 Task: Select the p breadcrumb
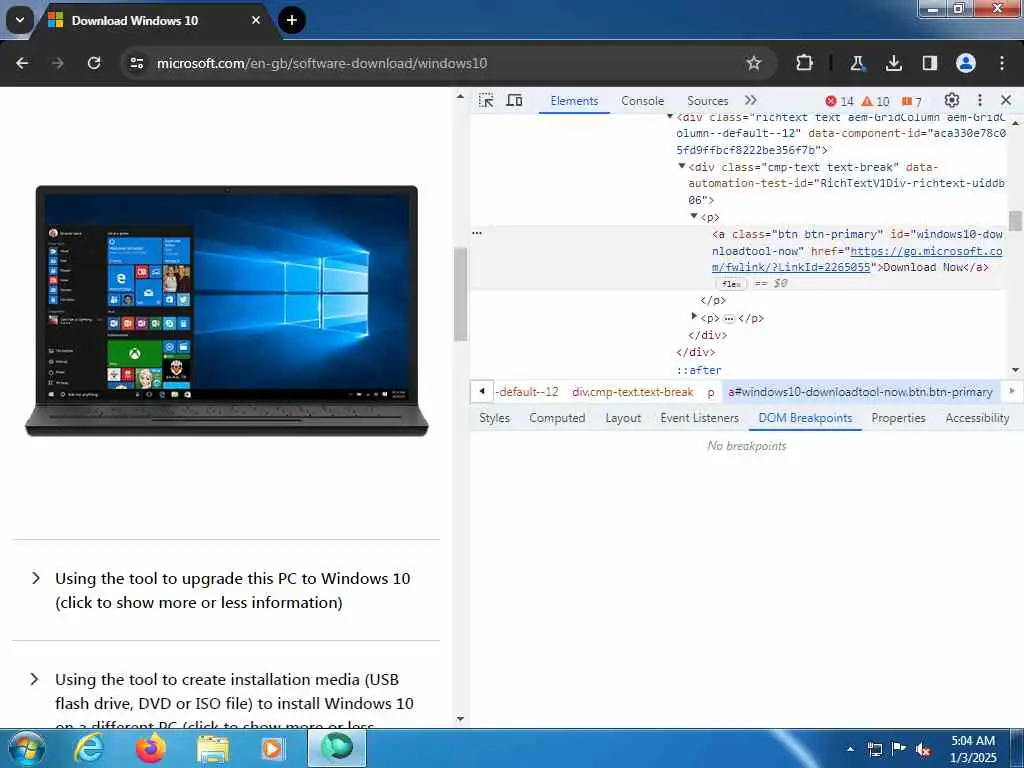[711, 392]
